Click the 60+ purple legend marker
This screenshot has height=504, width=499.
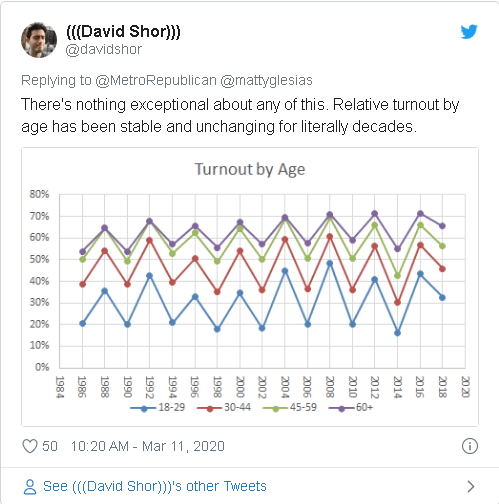tap(341, 408)
